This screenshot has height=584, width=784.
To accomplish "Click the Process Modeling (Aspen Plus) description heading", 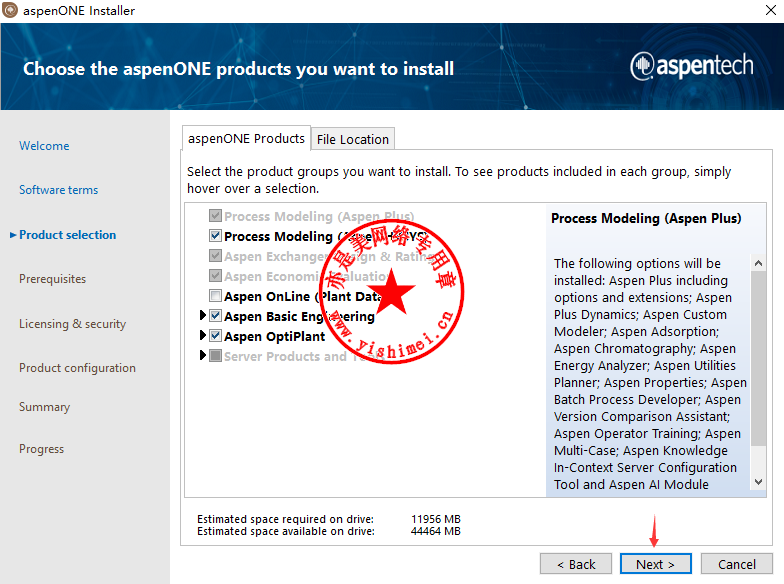I will [x=646, y=218].
